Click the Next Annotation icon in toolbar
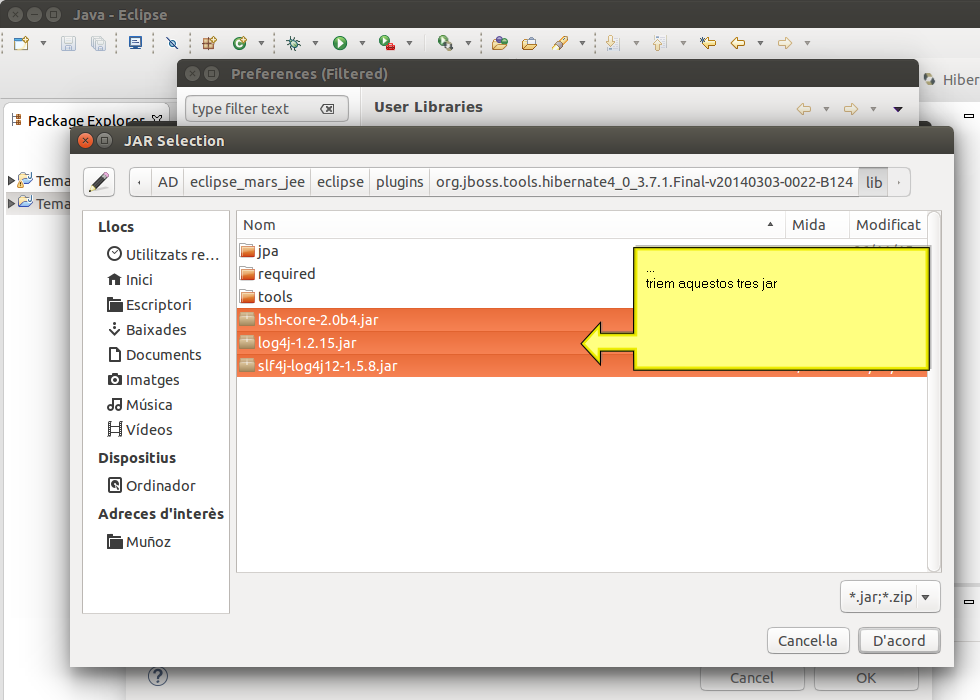Viewport: 980px width, 700px height. tap(613, 43)
